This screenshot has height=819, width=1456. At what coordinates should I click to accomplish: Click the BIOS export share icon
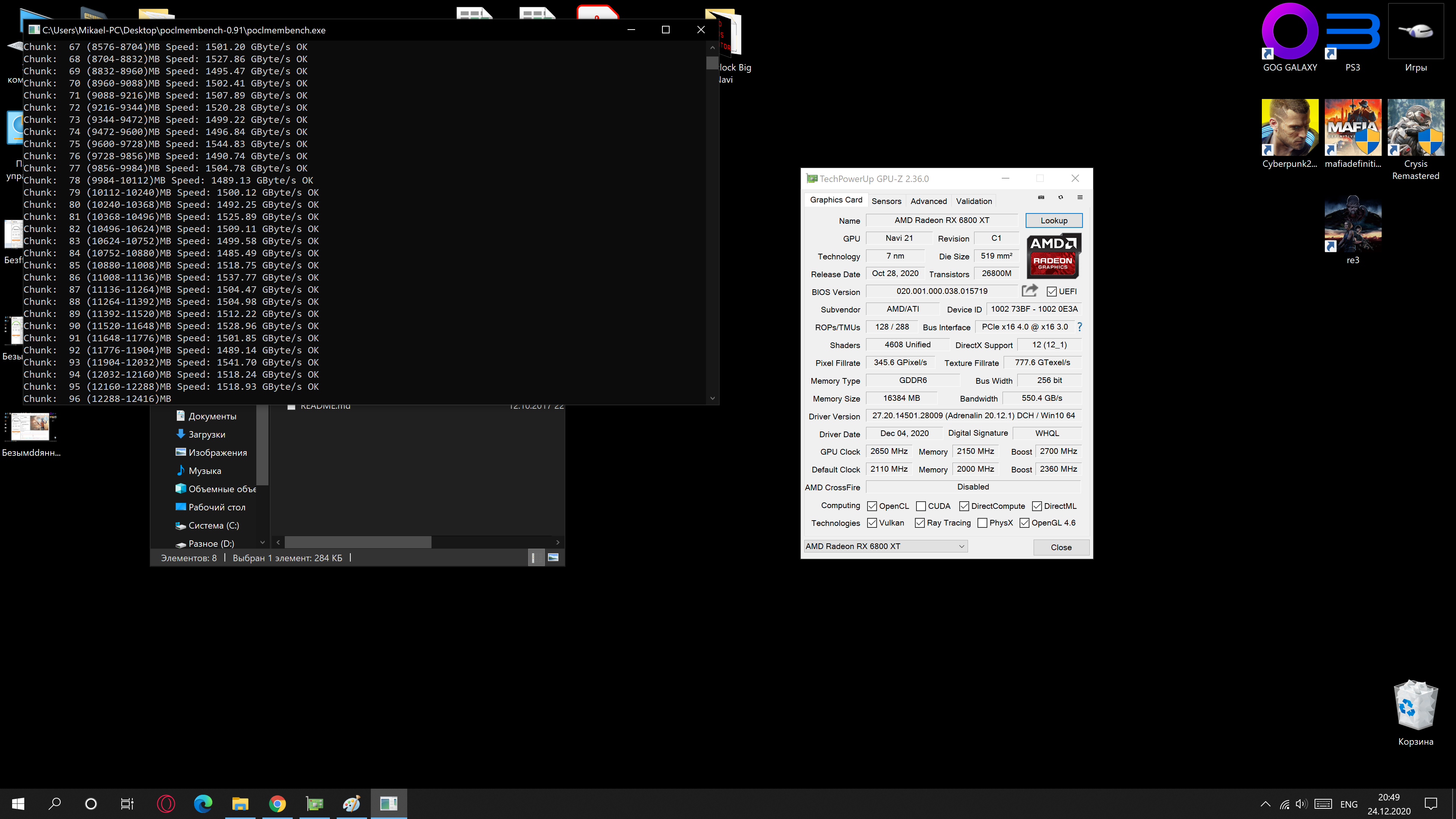(x=1029, y=290)
